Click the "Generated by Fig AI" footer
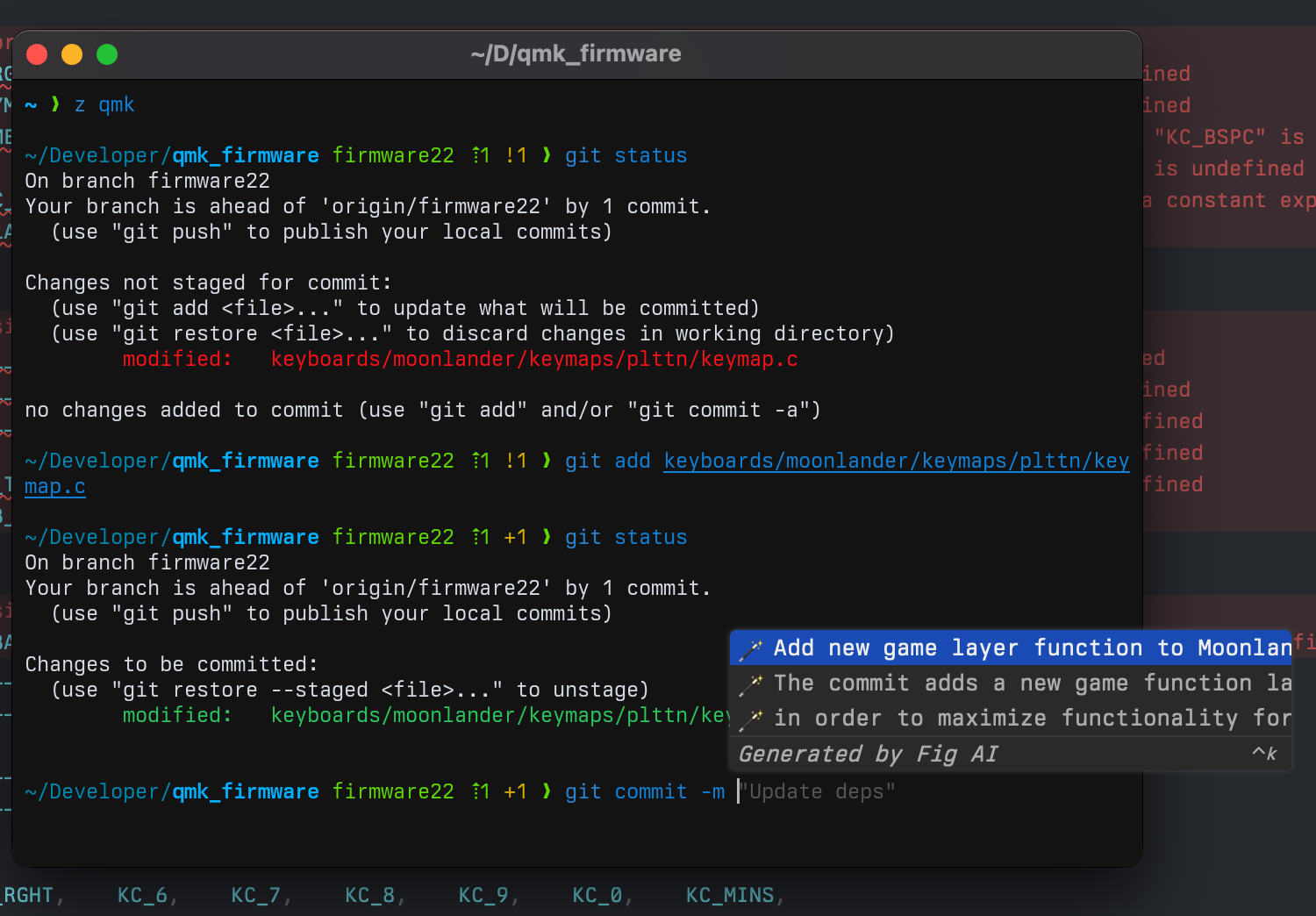The width and height of the screenshot is (1316, 916). pyautogui.click(x=869, y=755)
